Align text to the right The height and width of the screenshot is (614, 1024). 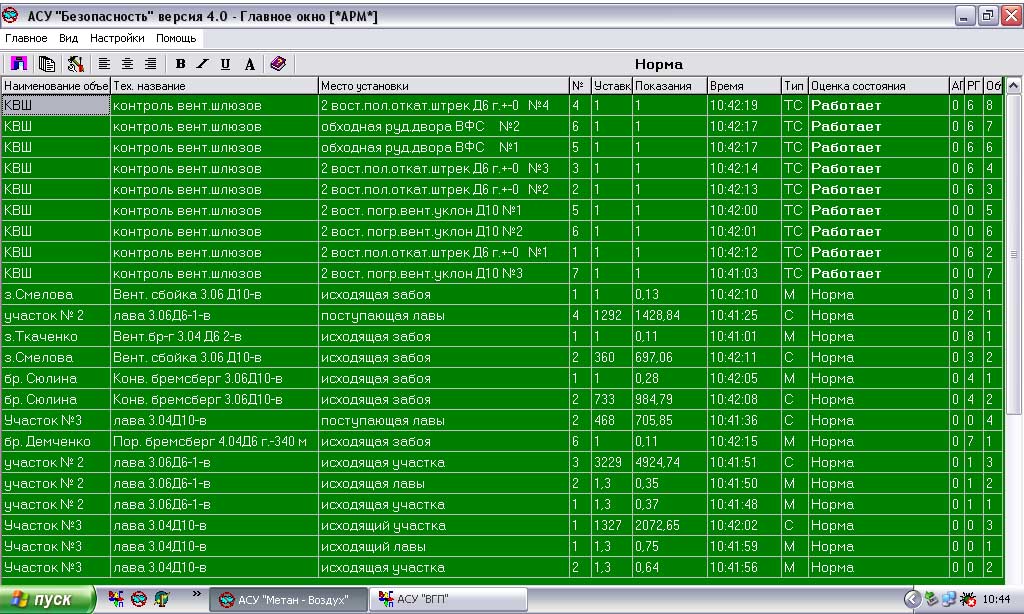point(150,64)
